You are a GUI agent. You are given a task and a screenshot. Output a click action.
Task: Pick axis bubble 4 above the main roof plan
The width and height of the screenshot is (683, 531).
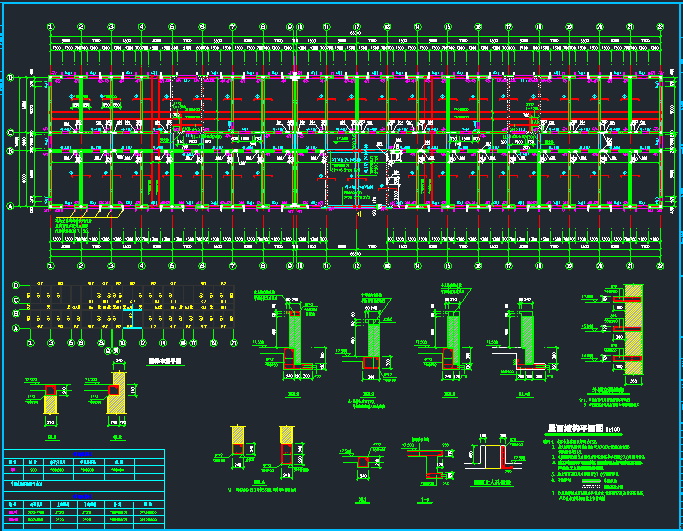142,27
